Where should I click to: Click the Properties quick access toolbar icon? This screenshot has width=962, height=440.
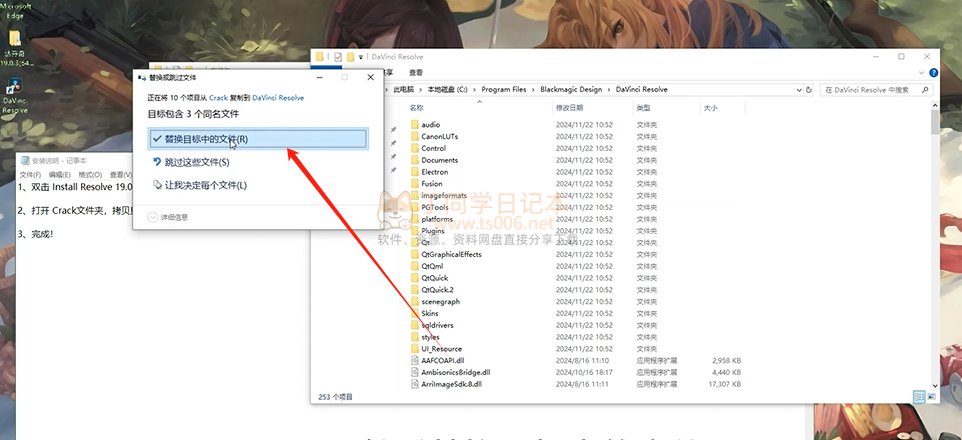tap(338, 56)
